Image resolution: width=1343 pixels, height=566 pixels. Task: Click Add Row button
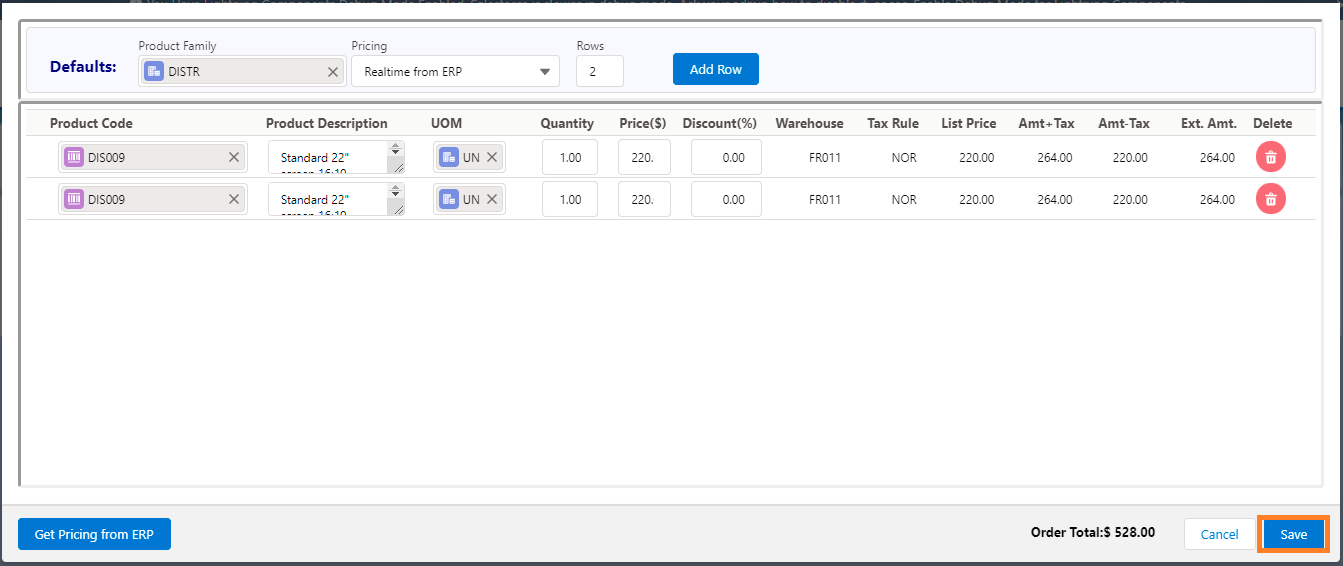tap(715, 69)
